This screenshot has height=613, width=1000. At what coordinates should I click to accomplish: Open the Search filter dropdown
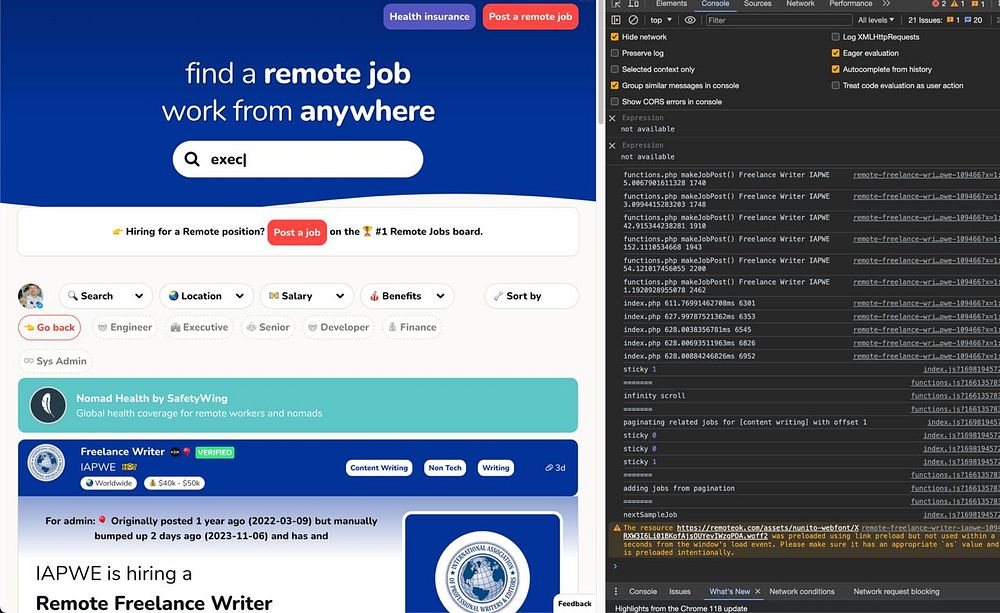[x=106, y=296]
